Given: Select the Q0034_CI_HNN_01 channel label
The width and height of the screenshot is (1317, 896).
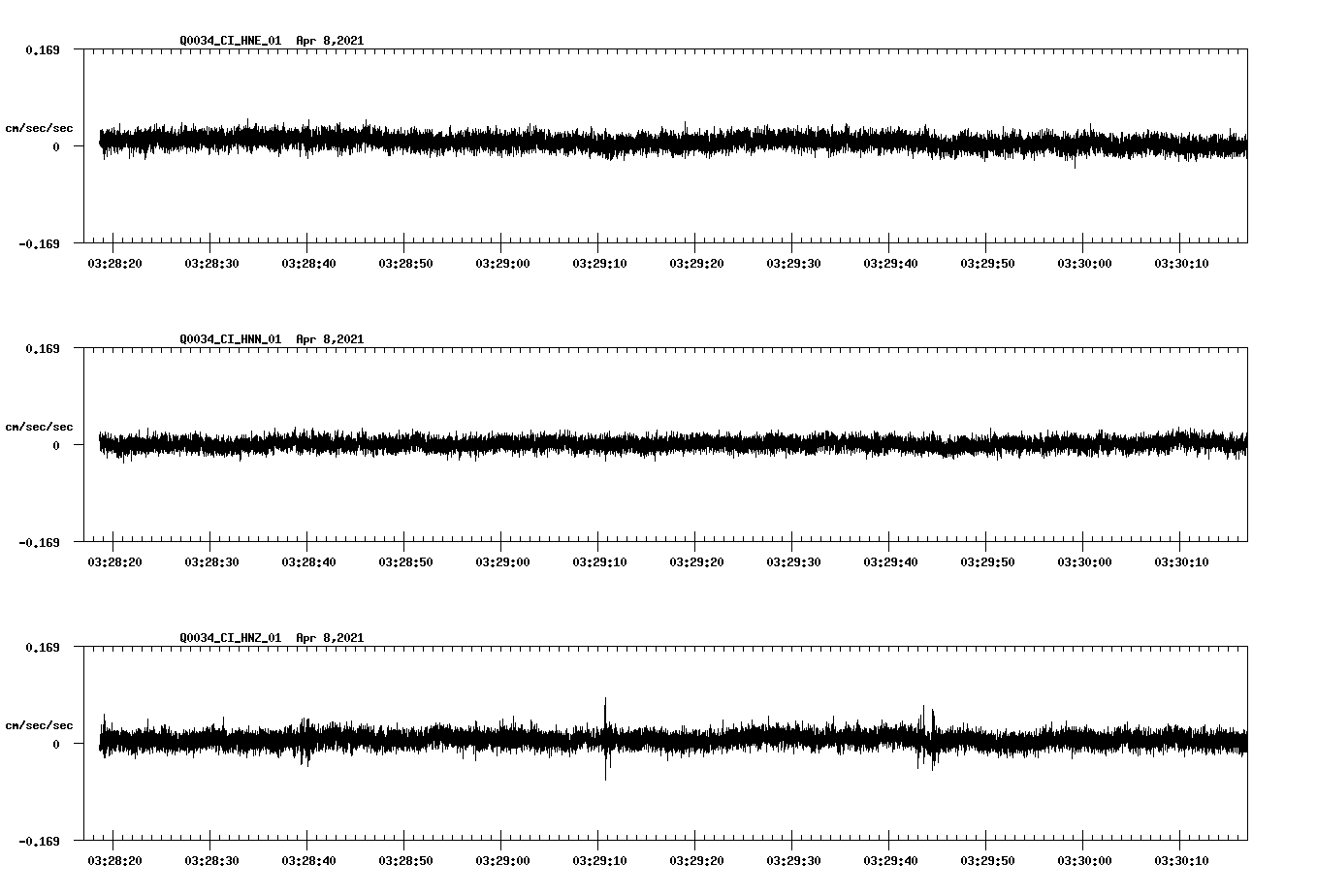Looking at the screenshot, I should pyautogui.click(x=230, y=339).
